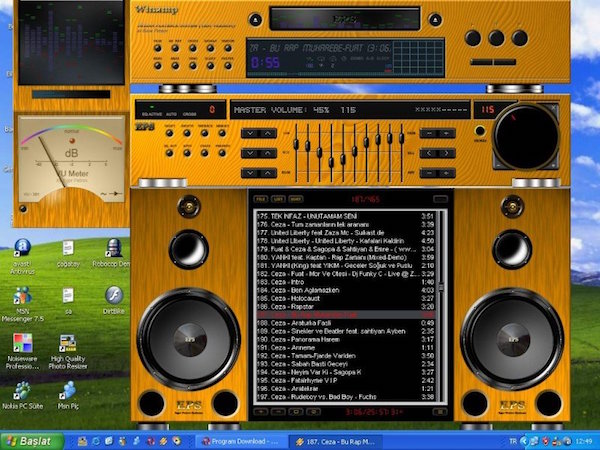Click top-row up chevron left of equalizer sliders
Viewport: 600px width, 450px height.
point(268,133)
